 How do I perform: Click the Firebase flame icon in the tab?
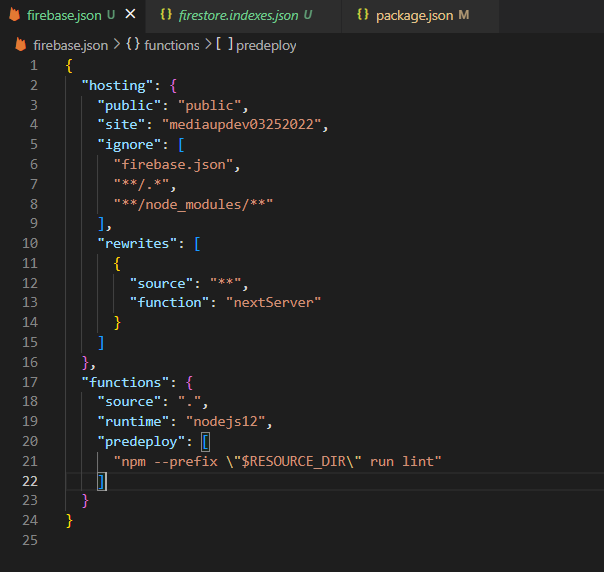point(15,15)
